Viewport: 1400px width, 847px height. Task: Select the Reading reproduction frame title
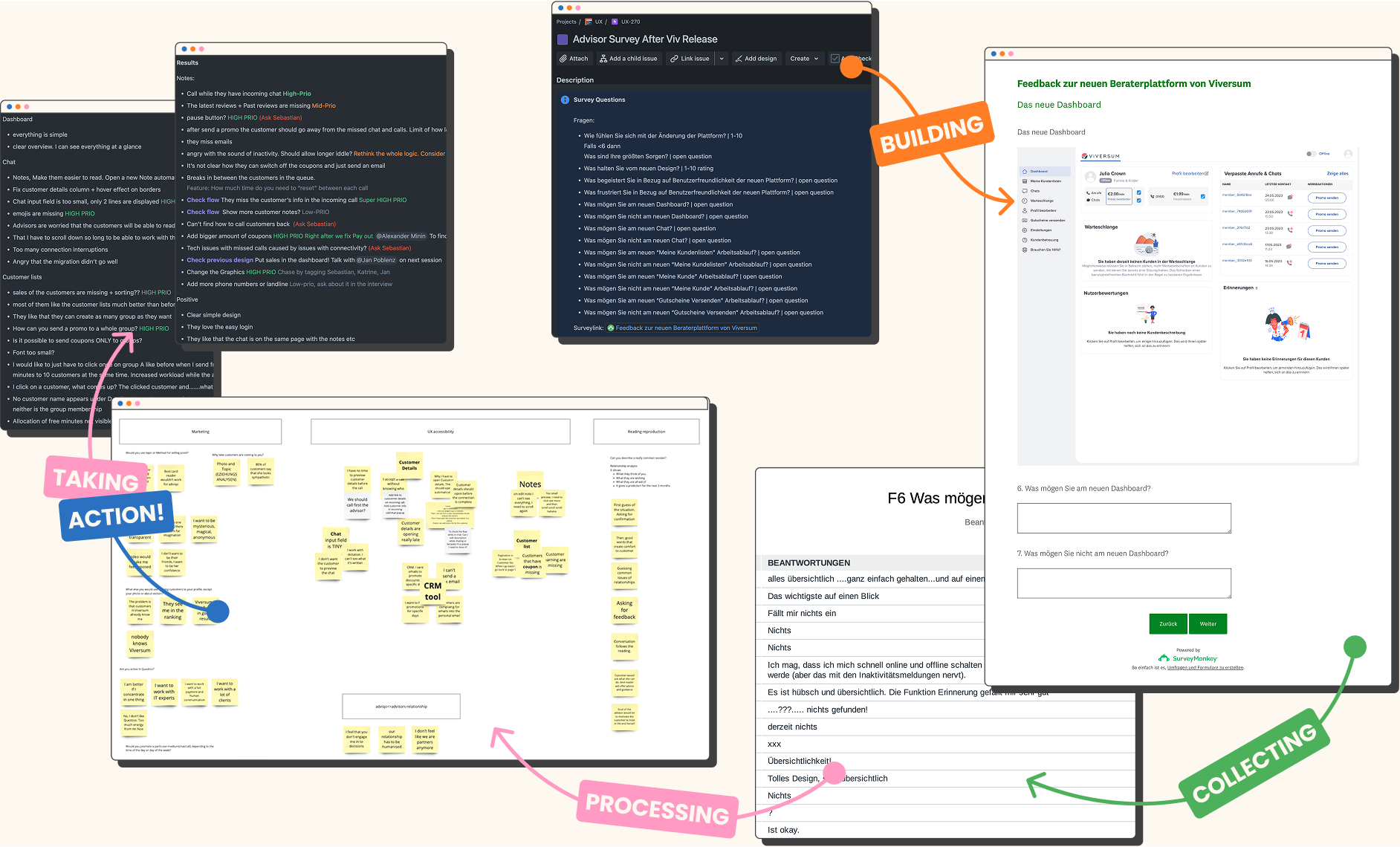pyautogui.click(x=646, y=432)
